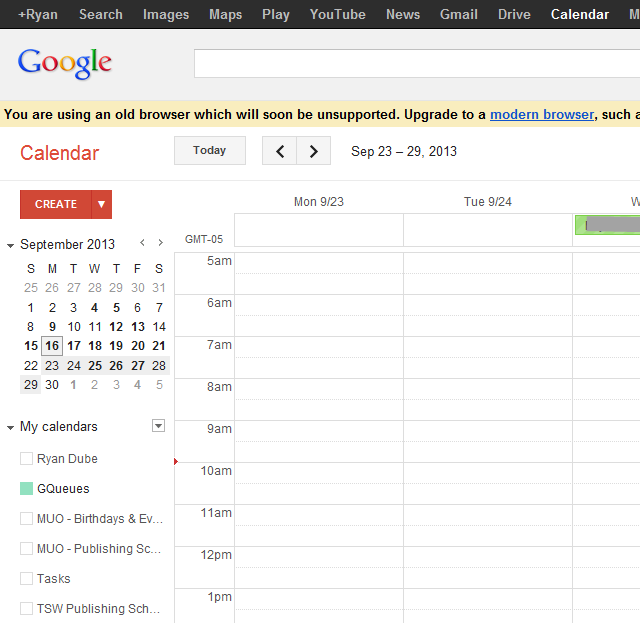Click the Today button
The image size is (640, 623).
[x=209, y=151]
